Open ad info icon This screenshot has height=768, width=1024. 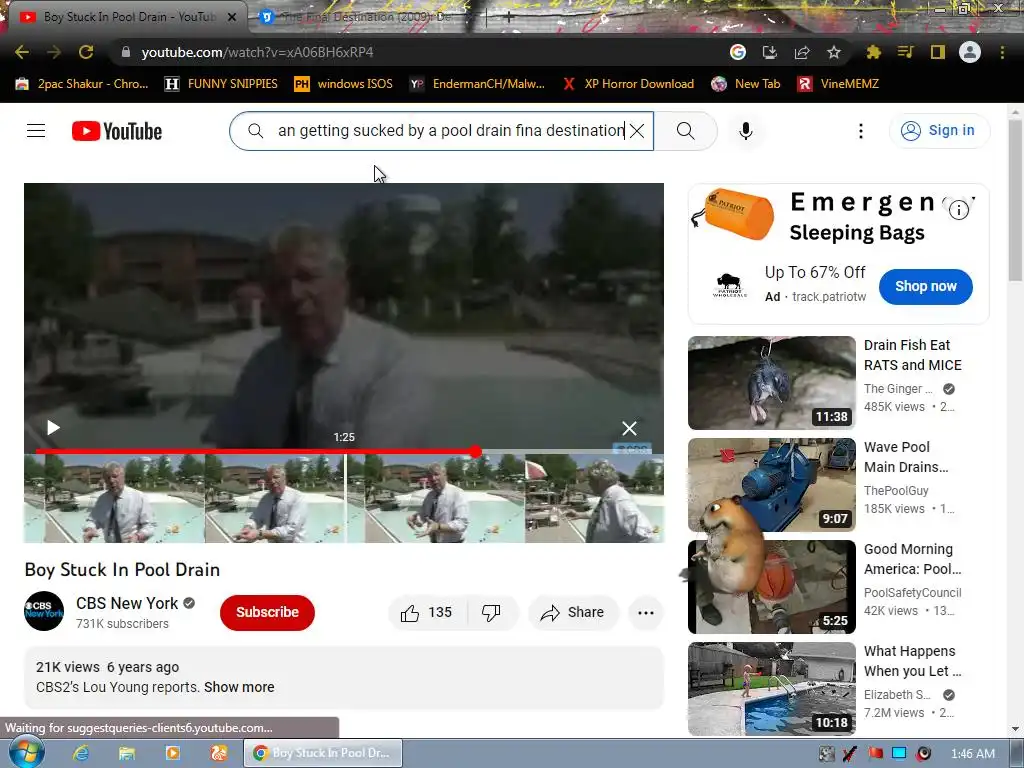[959, 210]
